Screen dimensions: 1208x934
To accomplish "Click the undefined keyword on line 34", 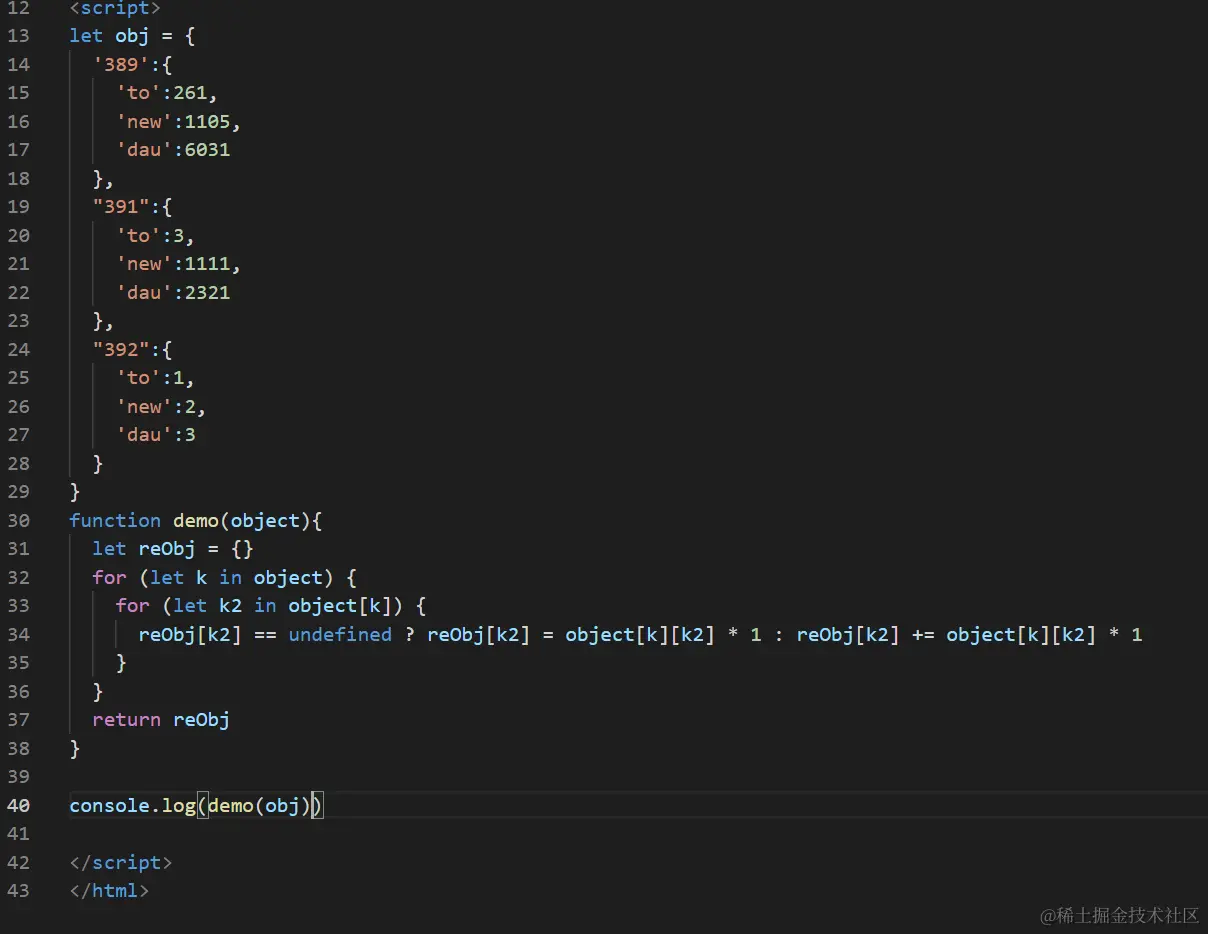I will pos(340,634).
